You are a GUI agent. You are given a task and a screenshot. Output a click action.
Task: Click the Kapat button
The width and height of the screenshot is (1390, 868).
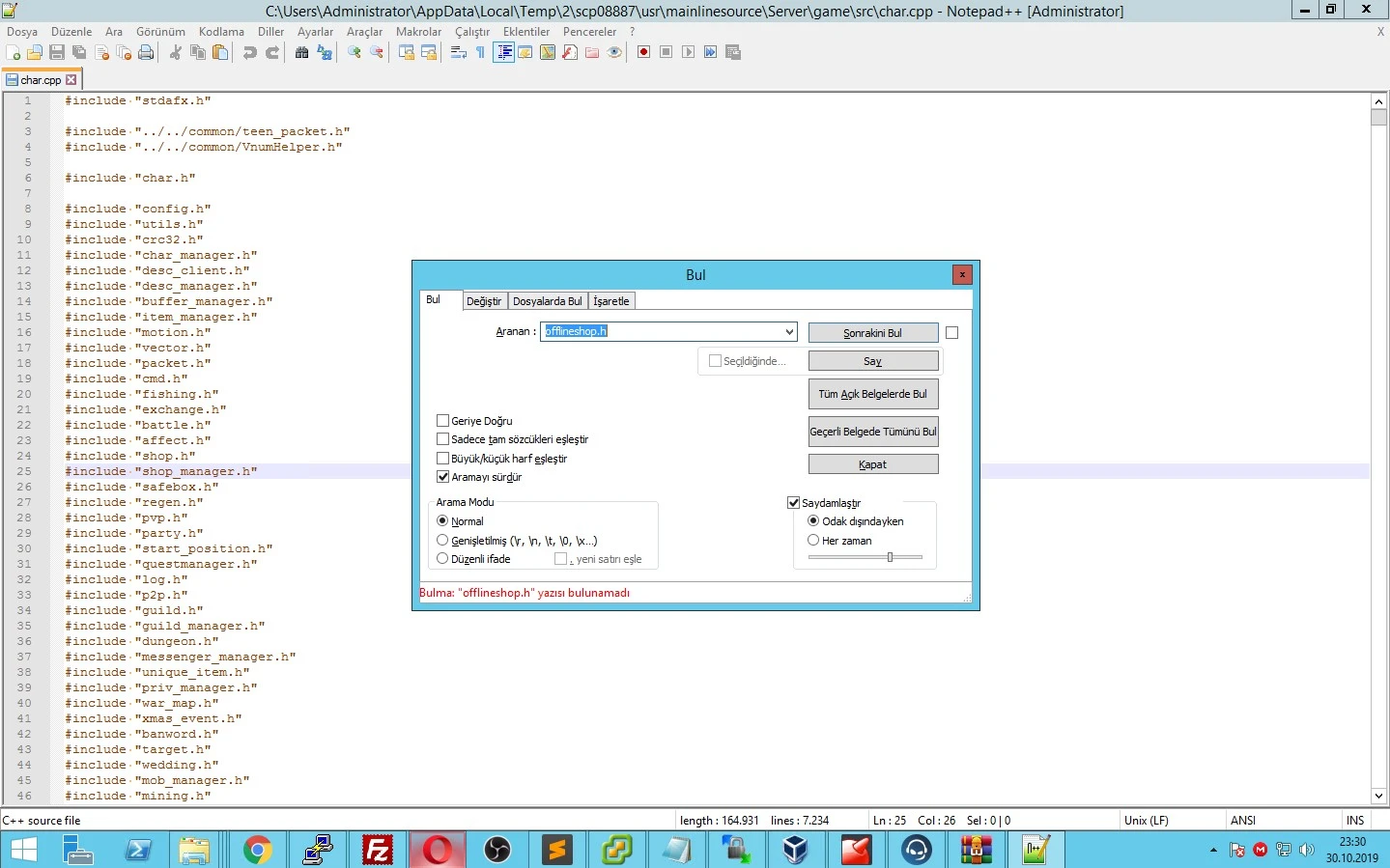point(873,464)
